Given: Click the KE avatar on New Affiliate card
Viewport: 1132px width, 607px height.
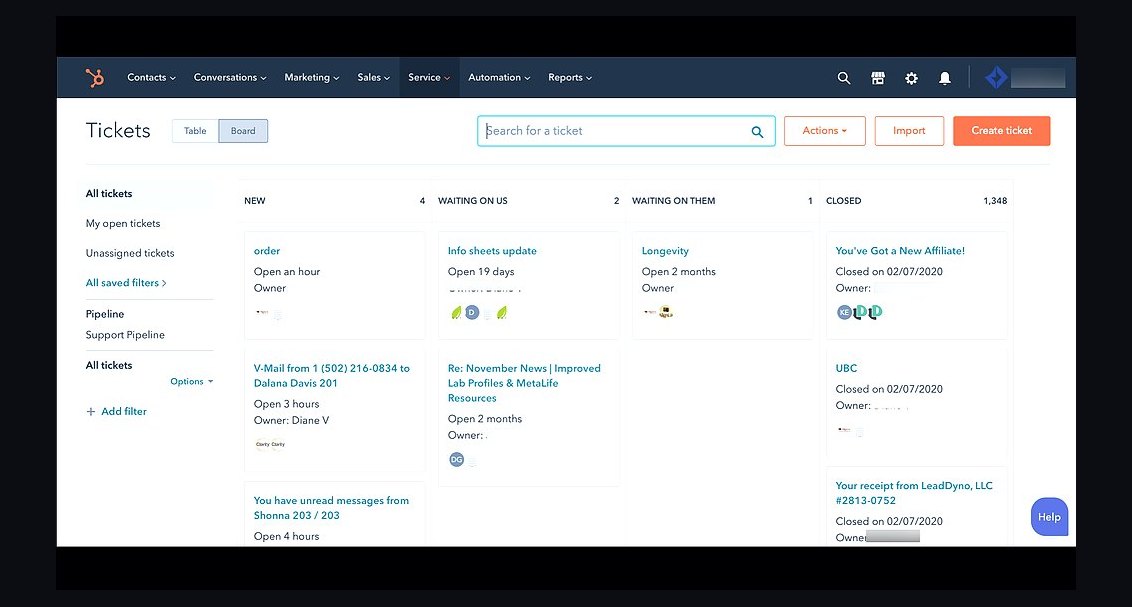Looking at the screenshot, I should coord(844,312).
